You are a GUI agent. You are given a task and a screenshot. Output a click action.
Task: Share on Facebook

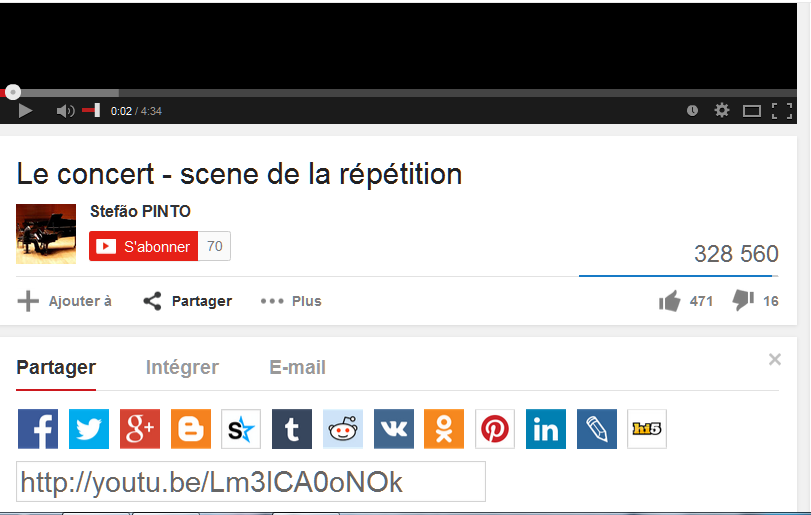38,429
